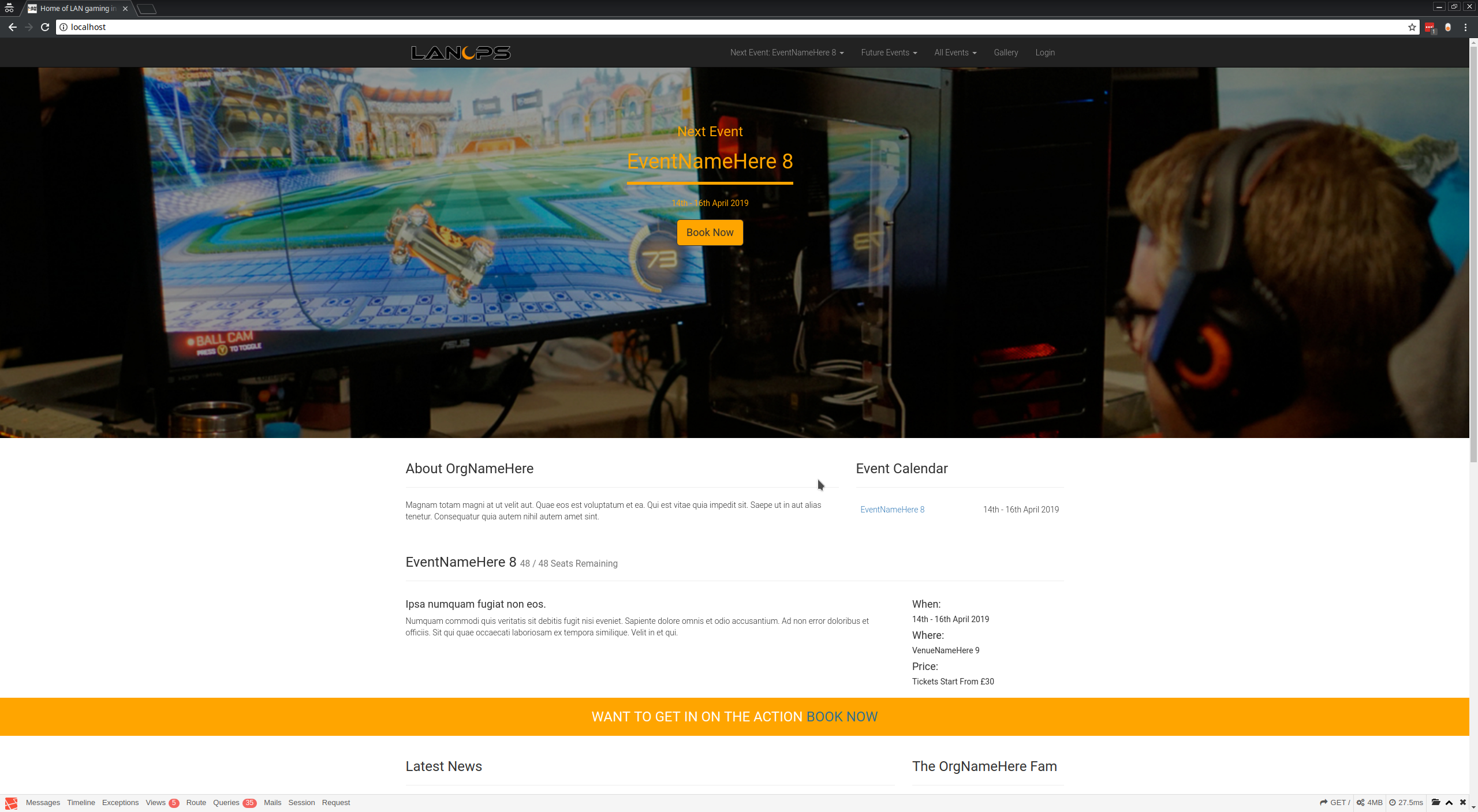1478x812 pixels.
Task: Click the page's vertical scrollbar thumb
Action: pyautogui.click(x=1473, y=254)
